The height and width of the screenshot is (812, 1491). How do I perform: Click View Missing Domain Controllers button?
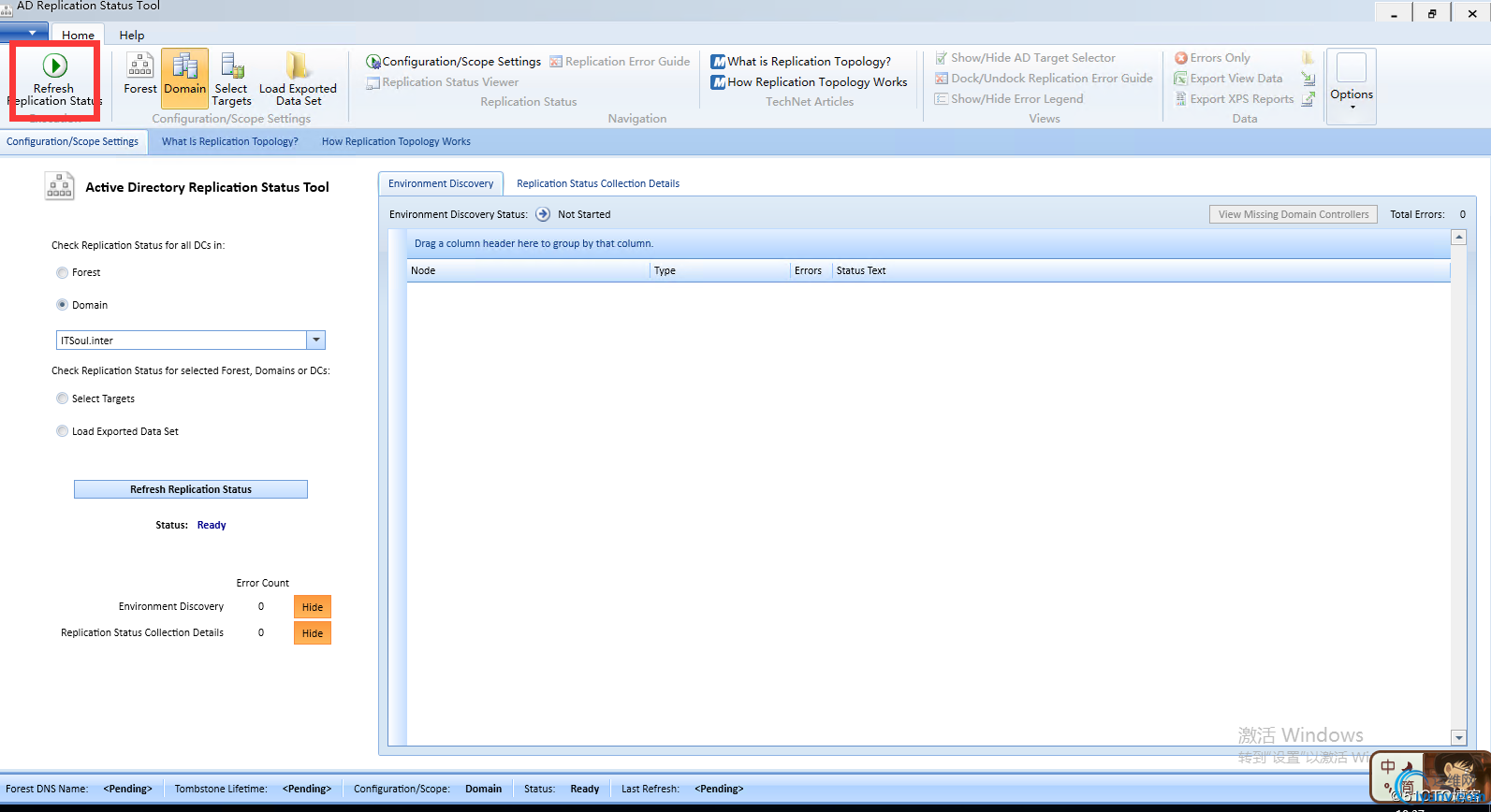point(1294,214)
